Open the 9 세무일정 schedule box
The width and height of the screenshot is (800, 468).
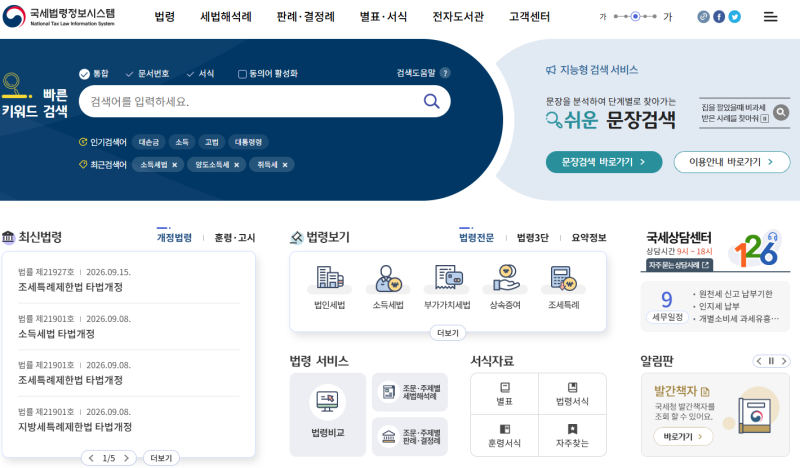[x=715, y=306]
